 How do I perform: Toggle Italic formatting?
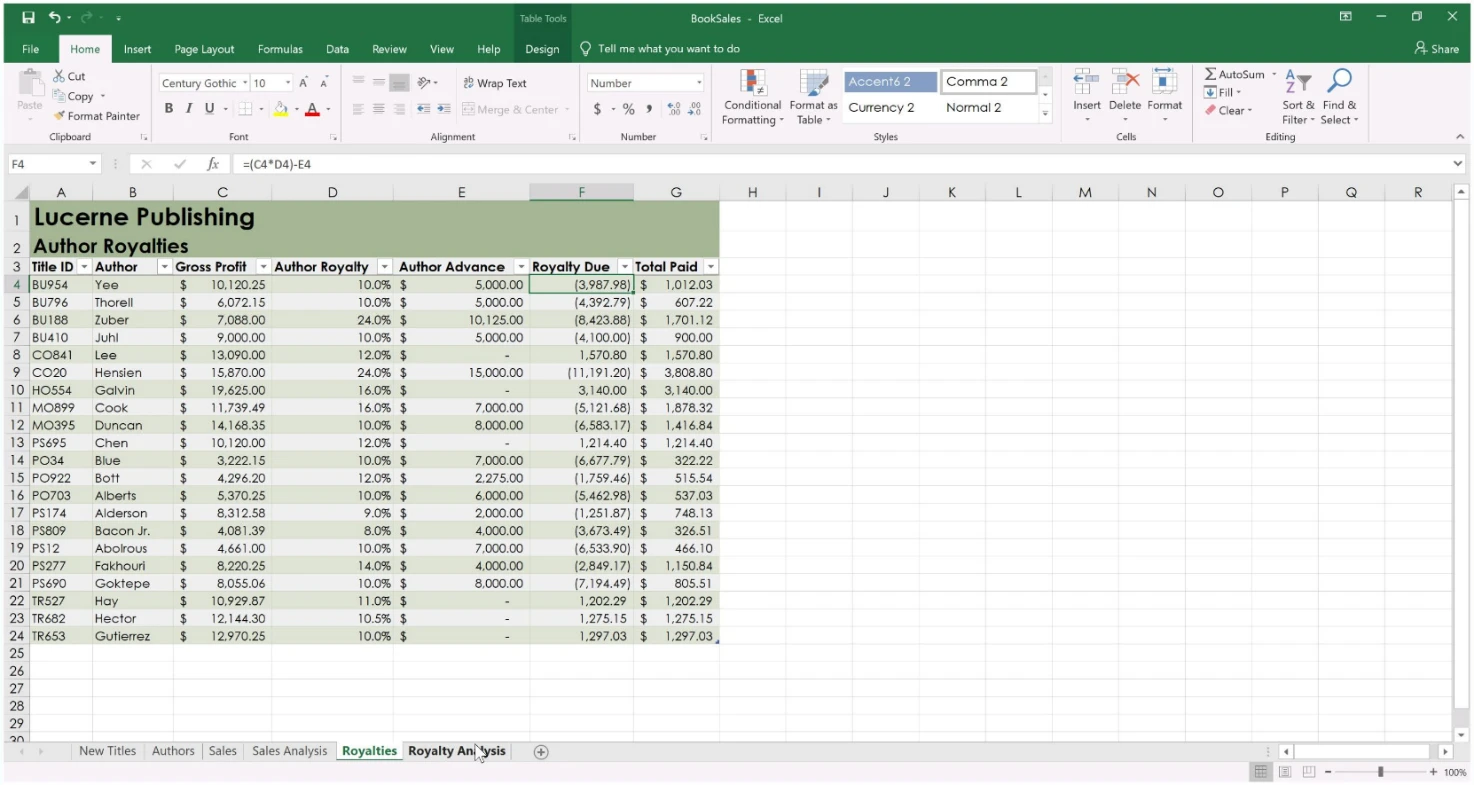point(188,109)
